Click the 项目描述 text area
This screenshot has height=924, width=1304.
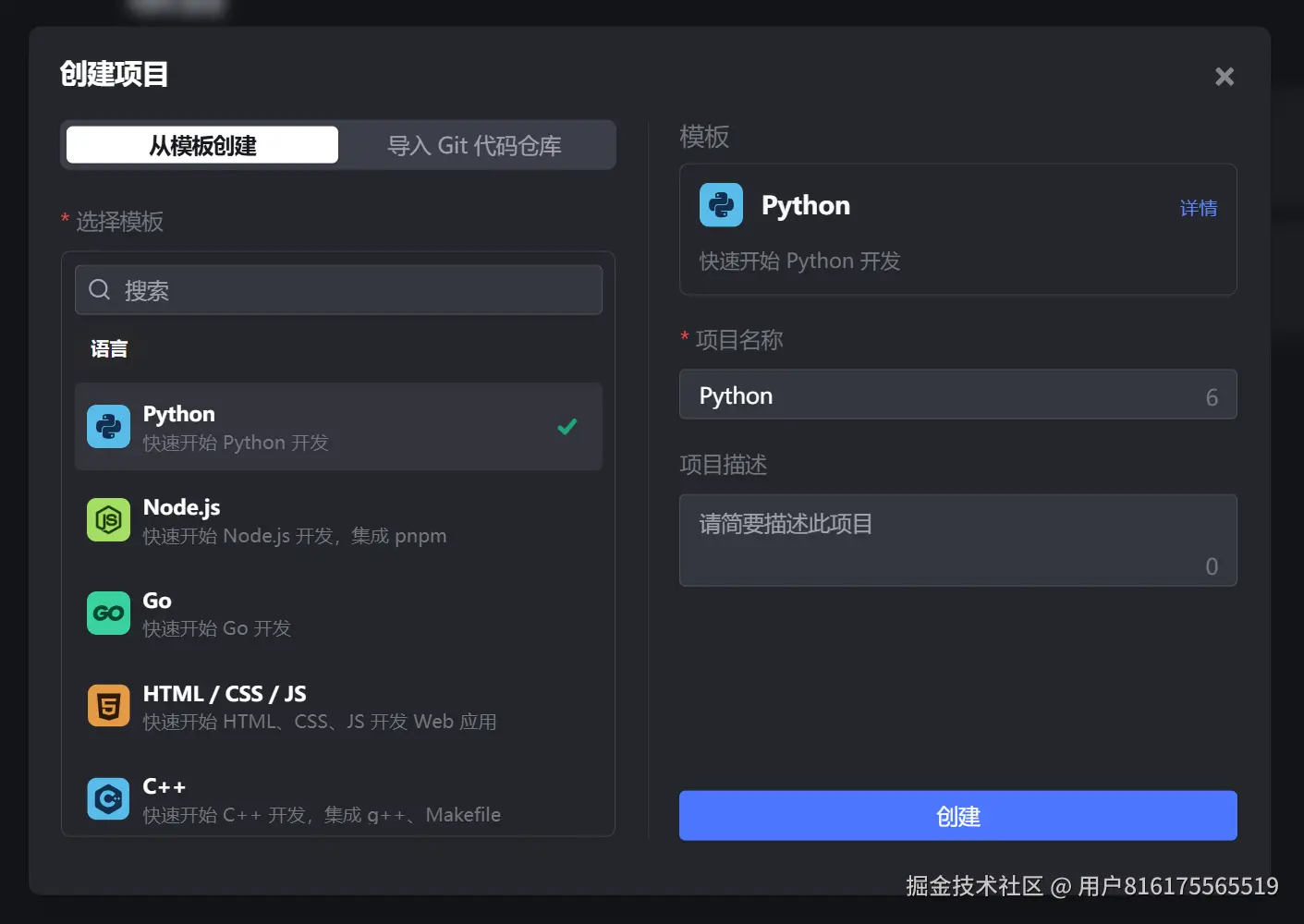click(x=957, y=541)
